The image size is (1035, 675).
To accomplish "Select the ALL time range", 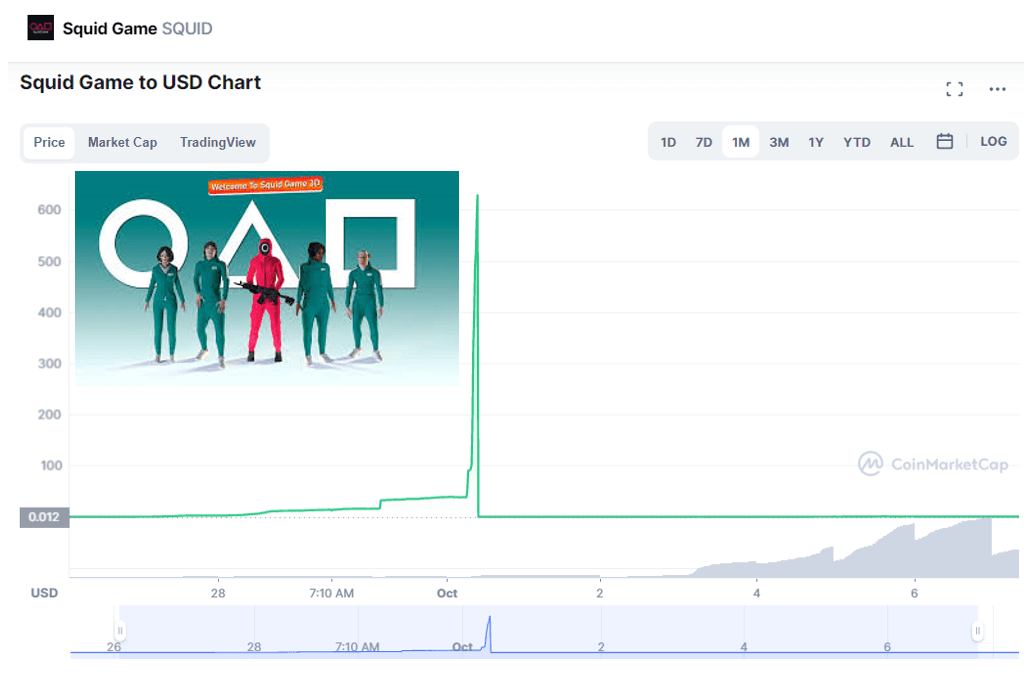I will point(902,143).
